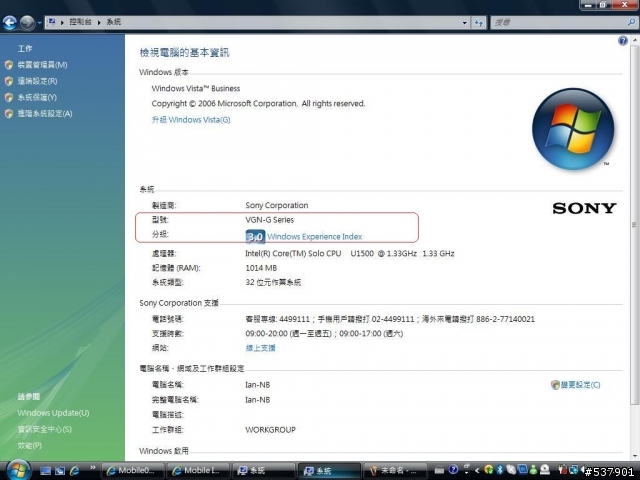
Task: Click the vertical scrollbar up arrow
Action: (x=635, y=40)
